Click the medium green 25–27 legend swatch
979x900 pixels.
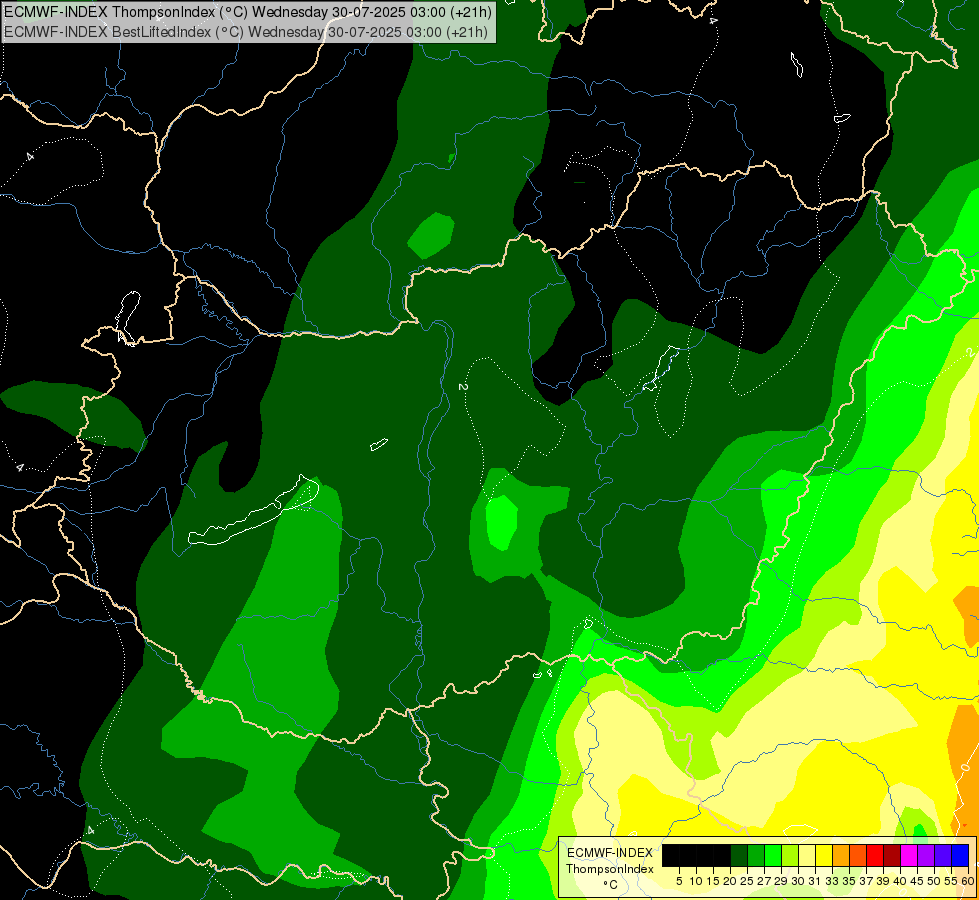pos(756,855)
